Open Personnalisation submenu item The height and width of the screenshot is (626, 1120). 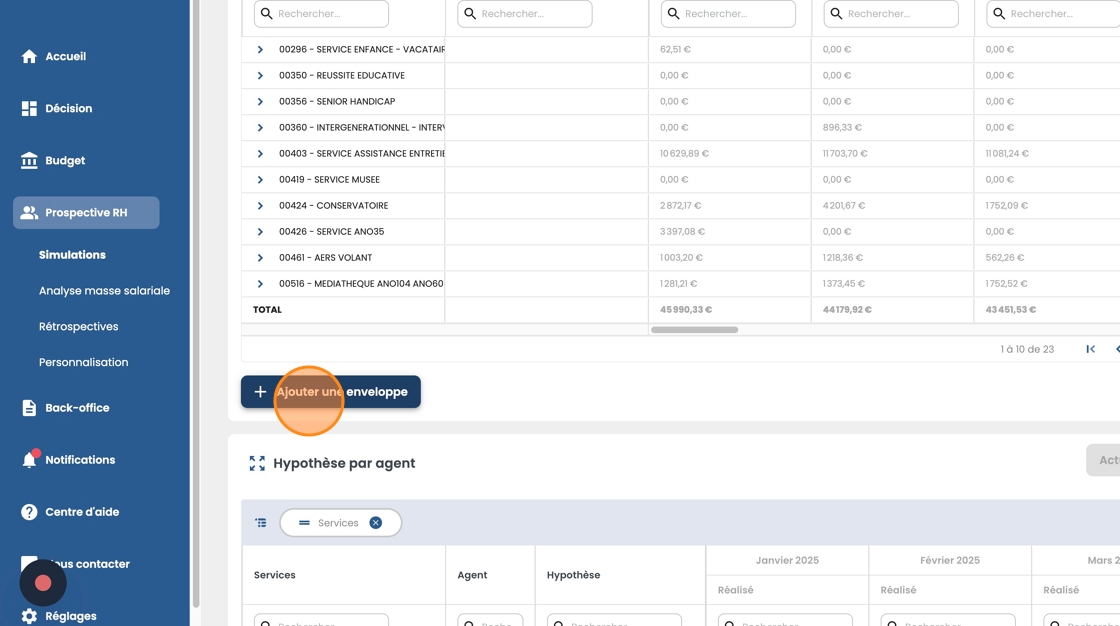84,362
